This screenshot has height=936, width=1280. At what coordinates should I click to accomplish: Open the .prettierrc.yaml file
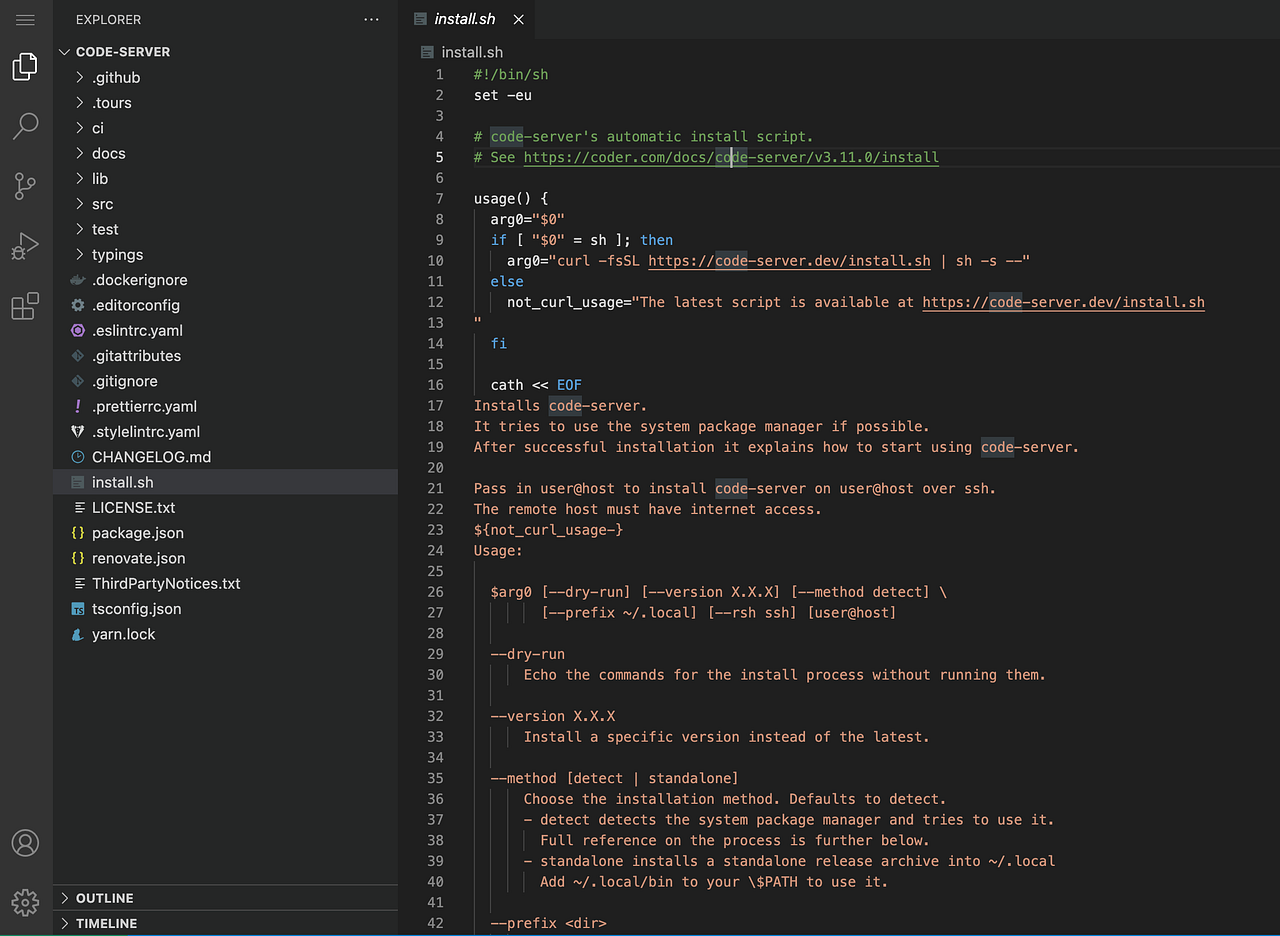click(226, 407)
